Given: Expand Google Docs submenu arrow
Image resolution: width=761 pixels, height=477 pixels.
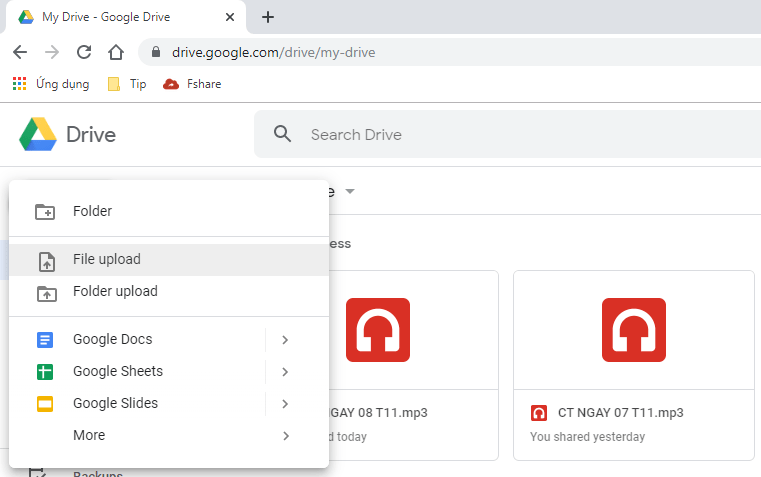Looking at the screenshot, I should point(285,340).
